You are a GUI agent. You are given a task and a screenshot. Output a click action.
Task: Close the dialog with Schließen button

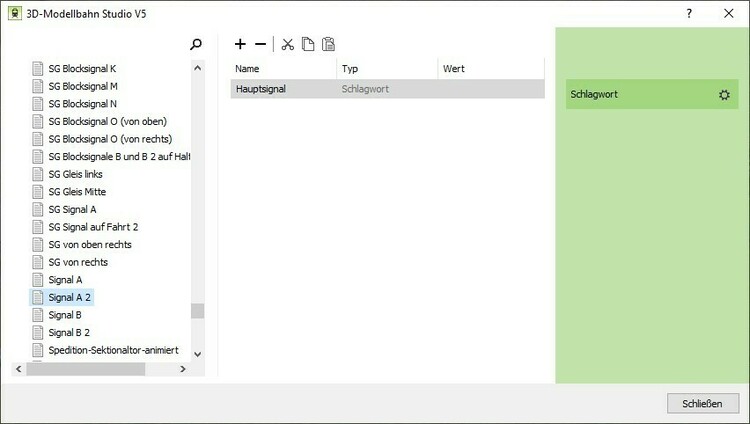(703, 403)
